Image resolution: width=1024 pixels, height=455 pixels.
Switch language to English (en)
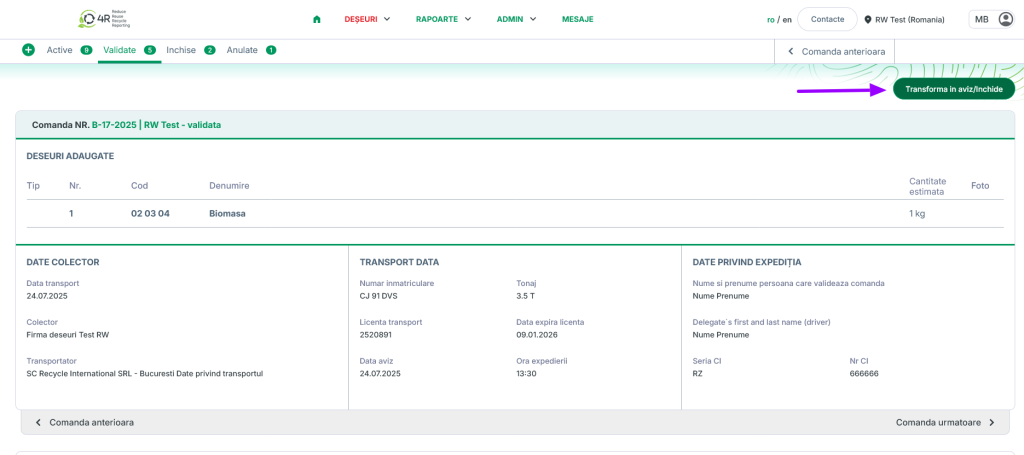point(787,19)
